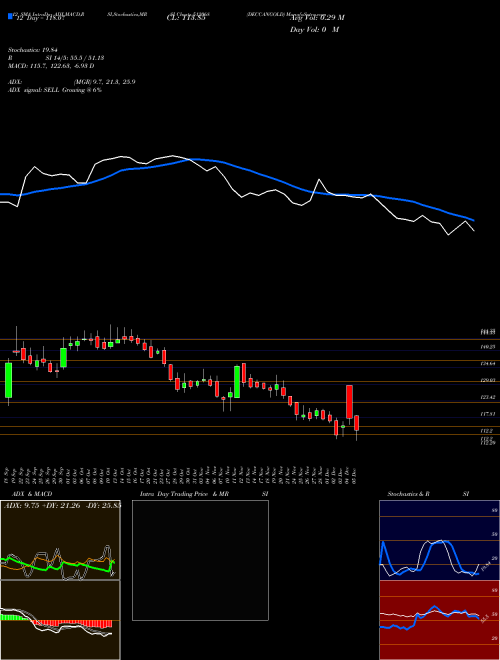Image resolution: width=500 pixels, height=660 pixels.
Task: Click the tall red candle near the chart's end
Action: tap(349, 402)
